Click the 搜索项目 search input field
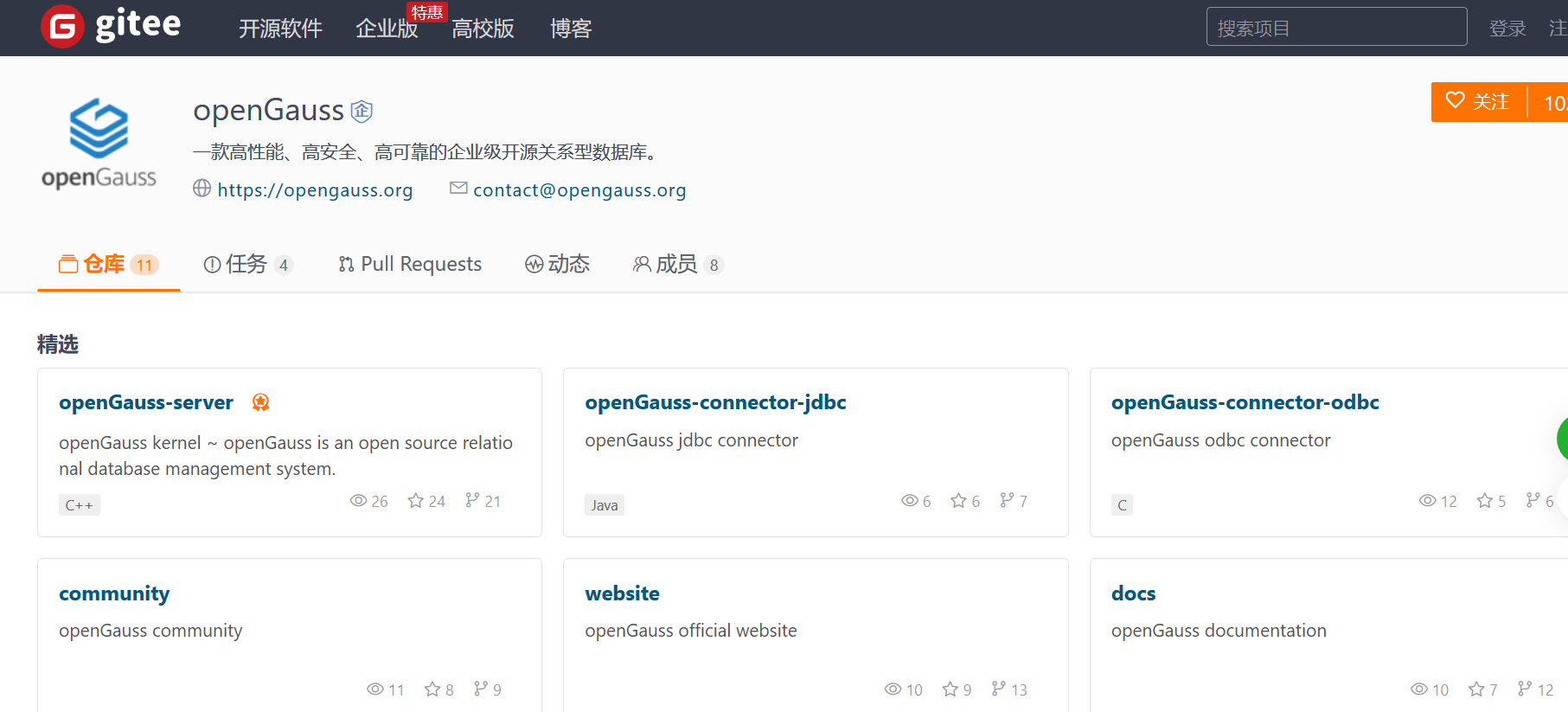The width and height of the screenshot is (1568, 712). click(x=1336, y=28)
